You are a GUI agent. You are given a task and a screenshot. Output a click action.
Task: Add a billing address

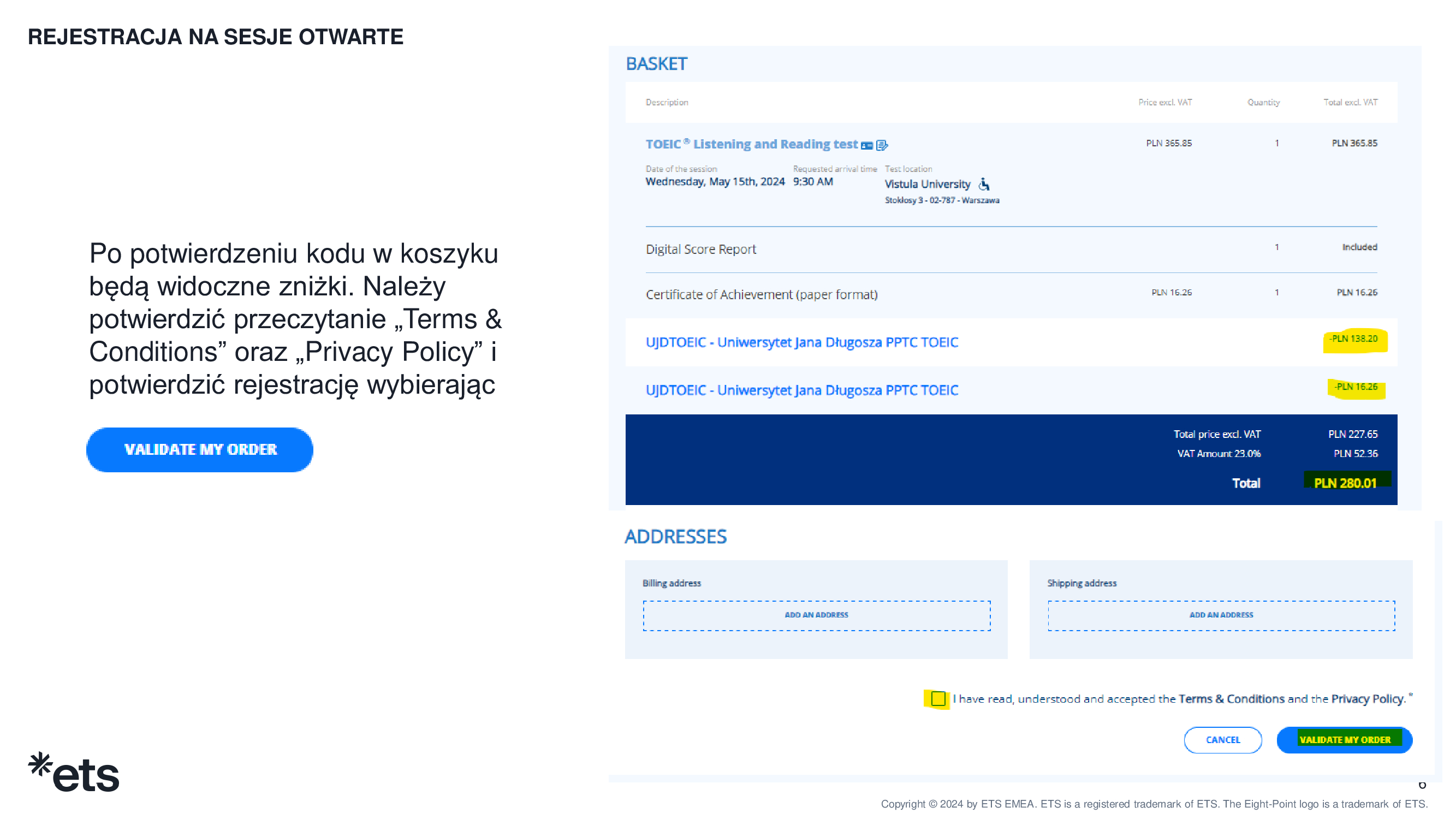tap(816, 615)
